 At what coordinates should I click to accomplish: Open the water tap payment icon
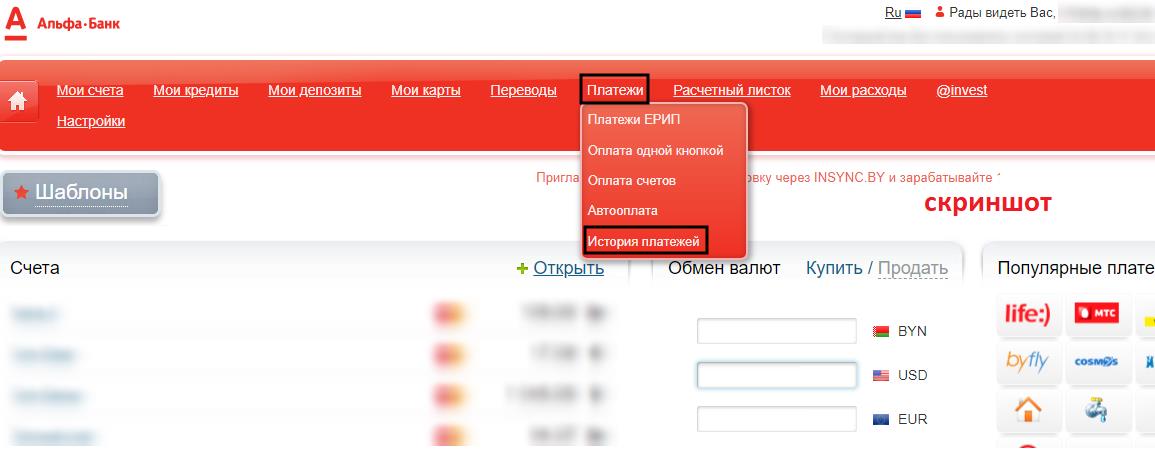[x=1096, y=410]
